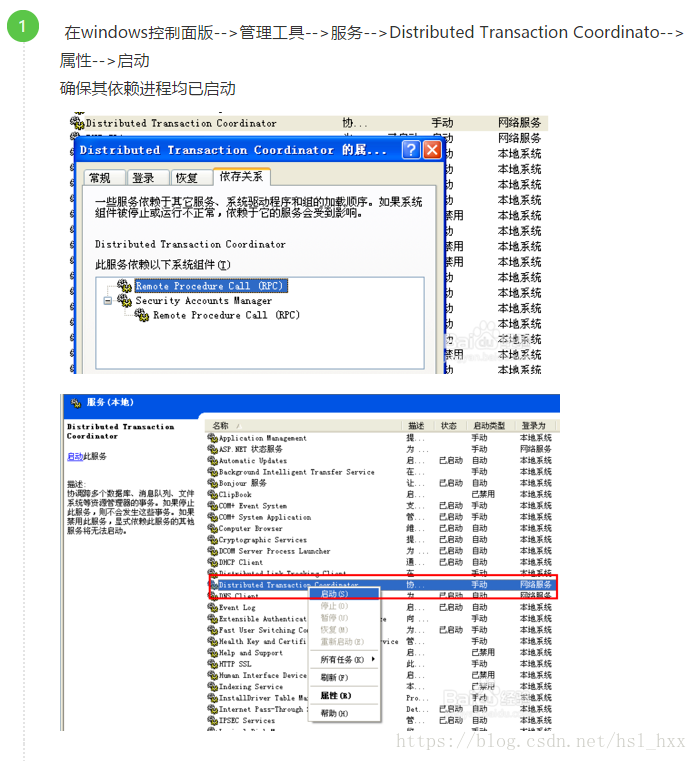The width and height of the screenshot is (697, 761).
Task: Click the ClipBook service gear icon
Action: pyautogui.click(x=213, y=494)
